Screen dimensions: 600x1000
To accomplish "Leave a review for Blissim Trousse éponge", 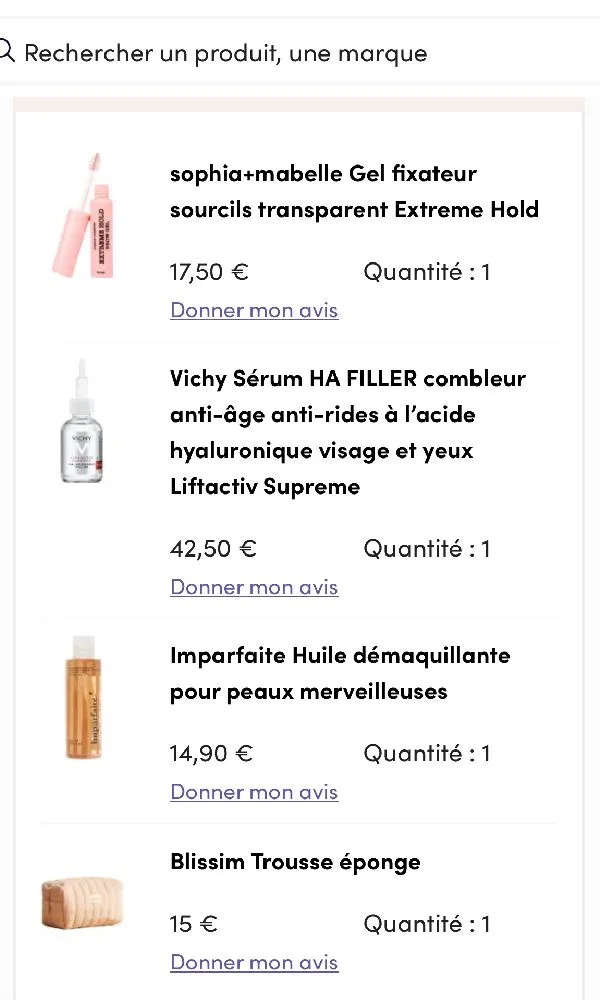I will pyautogui.click(x=254, y=962).
